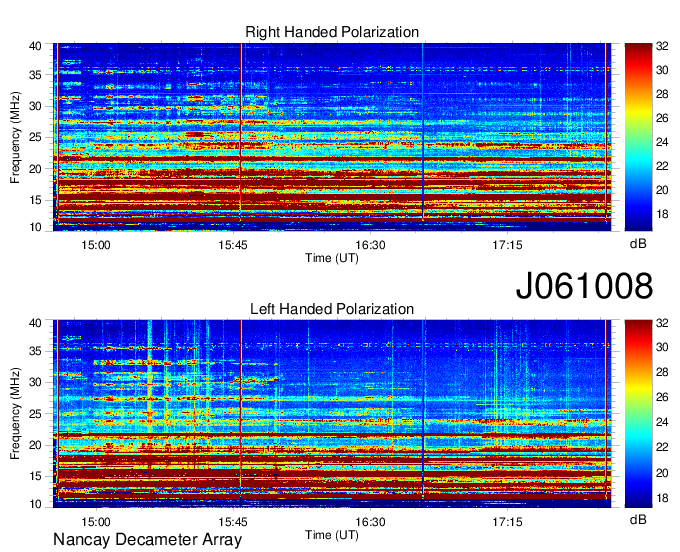Click the 17:15 time tick of bottom plot
Image resolution: width=680 pixels, height=552 pixels.
[507, 522]
